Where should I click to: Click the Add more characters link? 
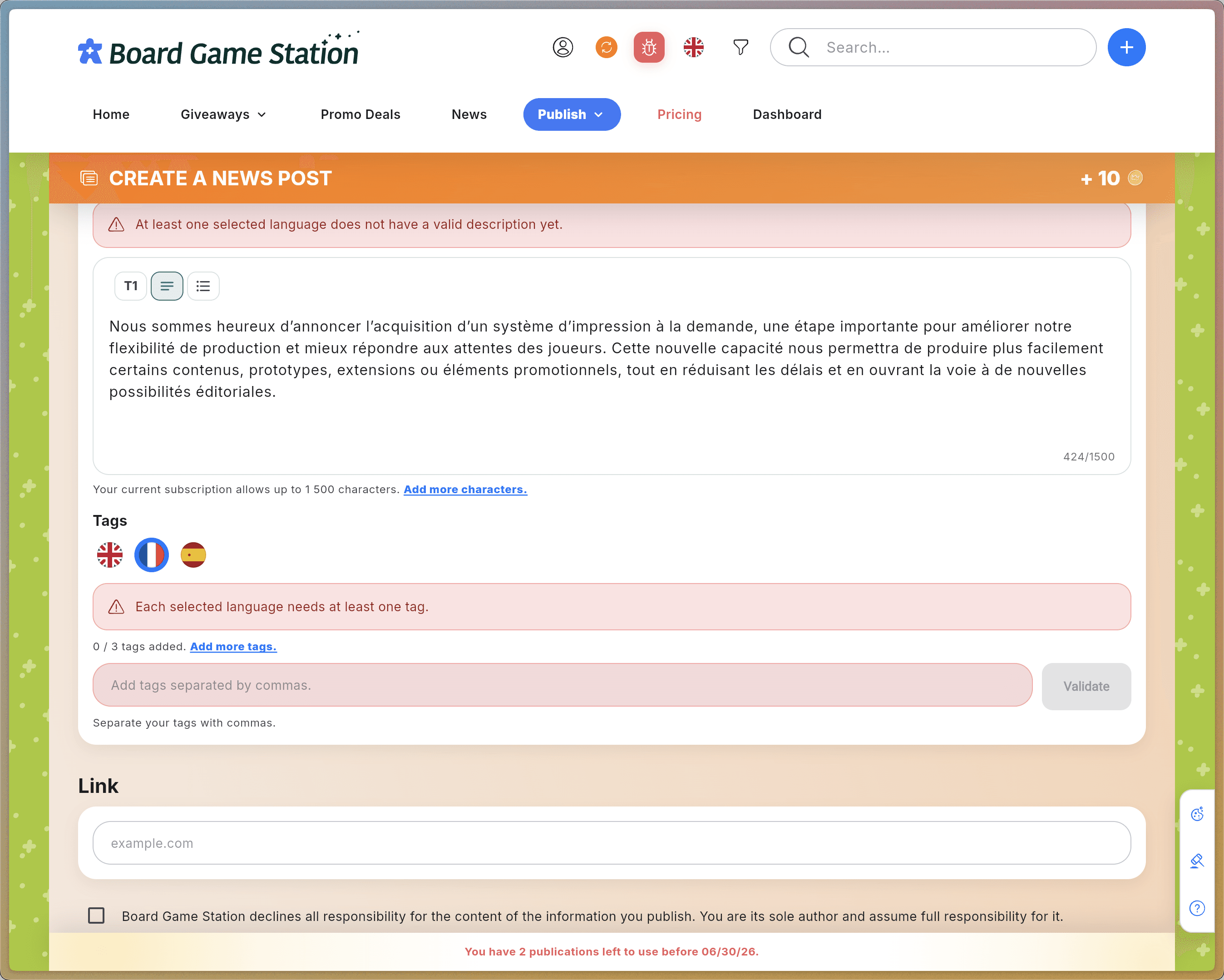(465, 490)
